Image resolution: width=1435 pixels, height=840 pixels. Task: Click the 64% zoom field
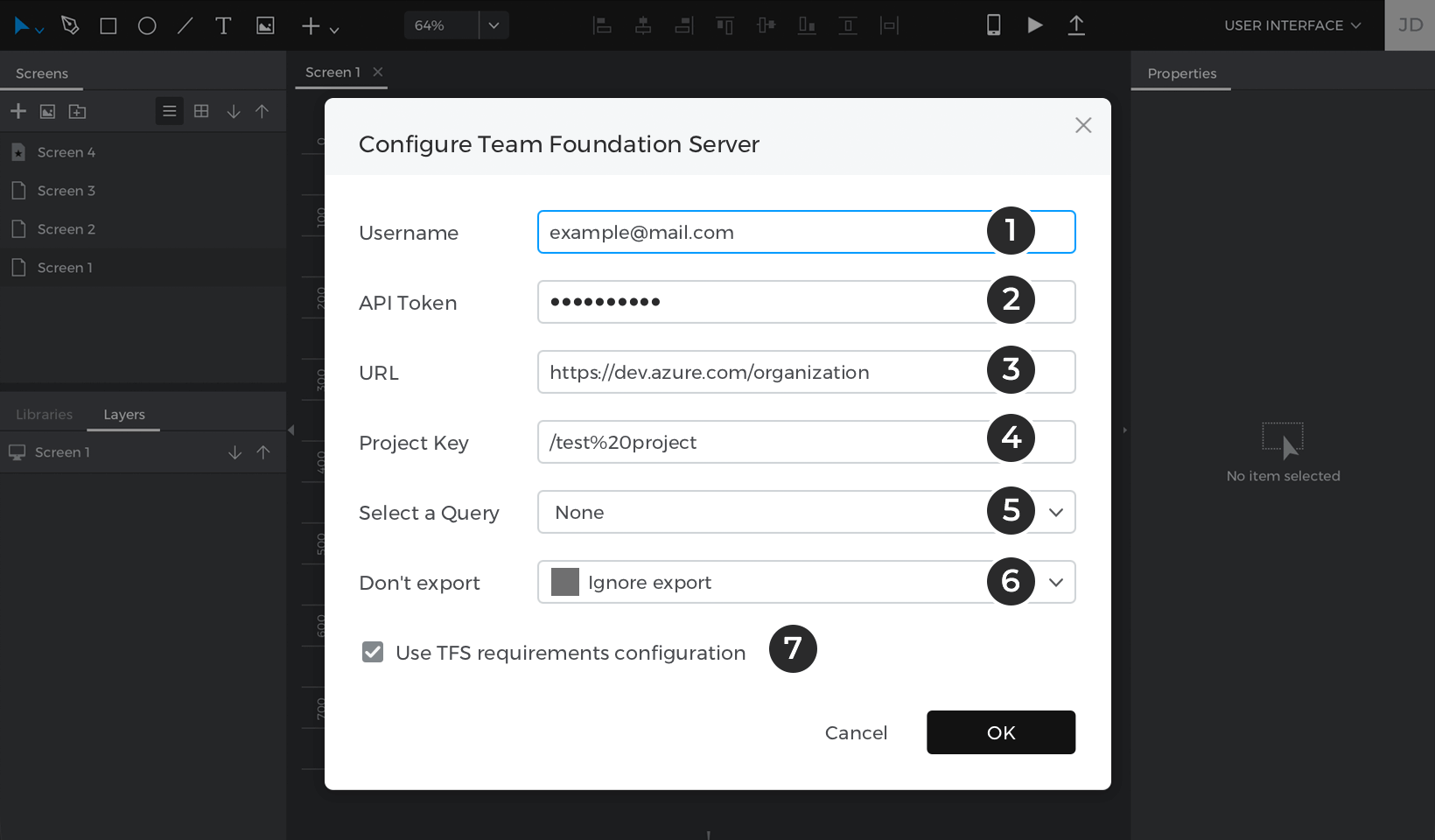(441, 25)
